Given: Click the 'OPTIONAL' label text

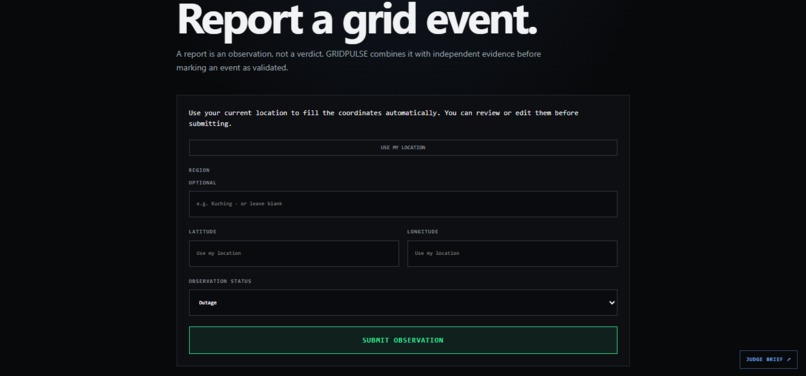Looking at the screenshot, I should [202, 183].
